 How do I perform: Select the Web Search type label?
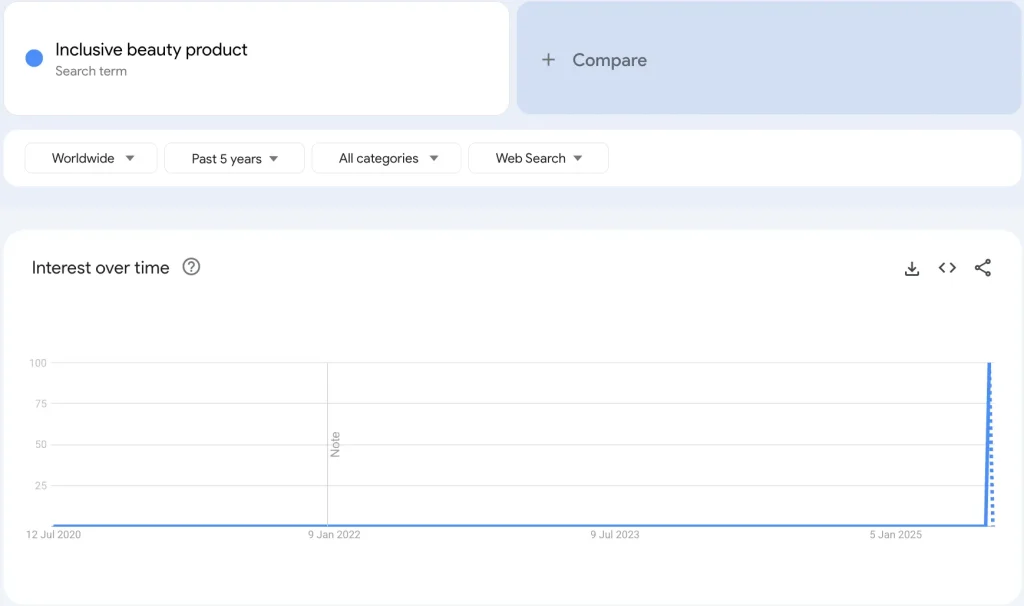530,158
